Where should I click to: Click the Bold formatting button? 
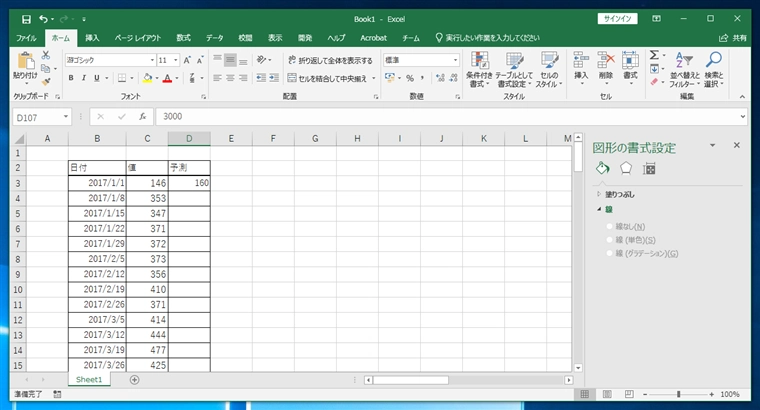(x=71, y=78)
